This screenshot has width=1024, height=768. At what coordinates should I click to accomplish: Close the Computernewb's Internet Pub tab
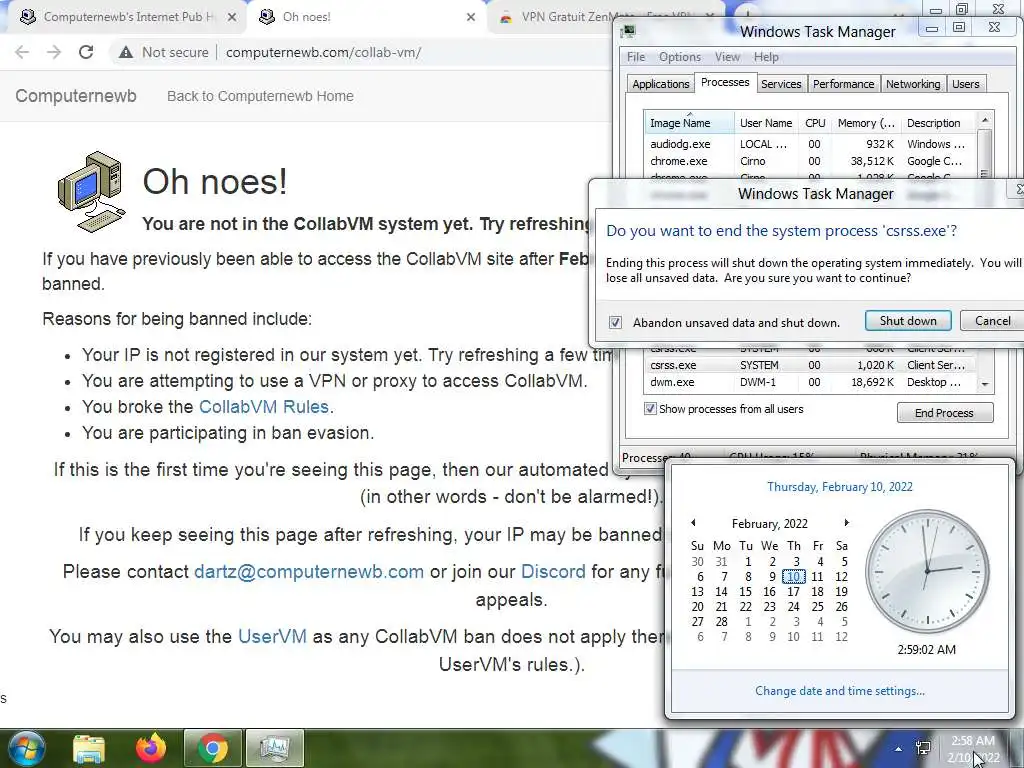[232, 17]
